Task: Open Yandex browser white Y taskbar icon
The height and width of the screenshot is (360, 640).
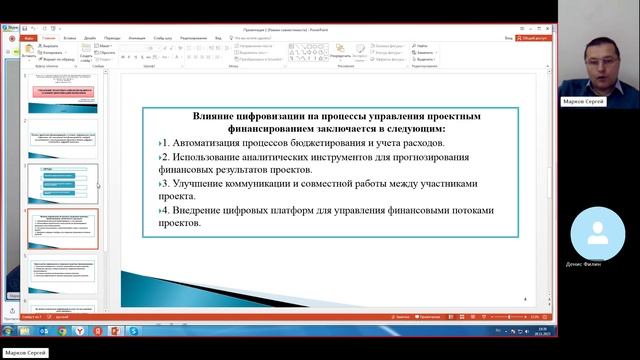Action: point(80,331)
